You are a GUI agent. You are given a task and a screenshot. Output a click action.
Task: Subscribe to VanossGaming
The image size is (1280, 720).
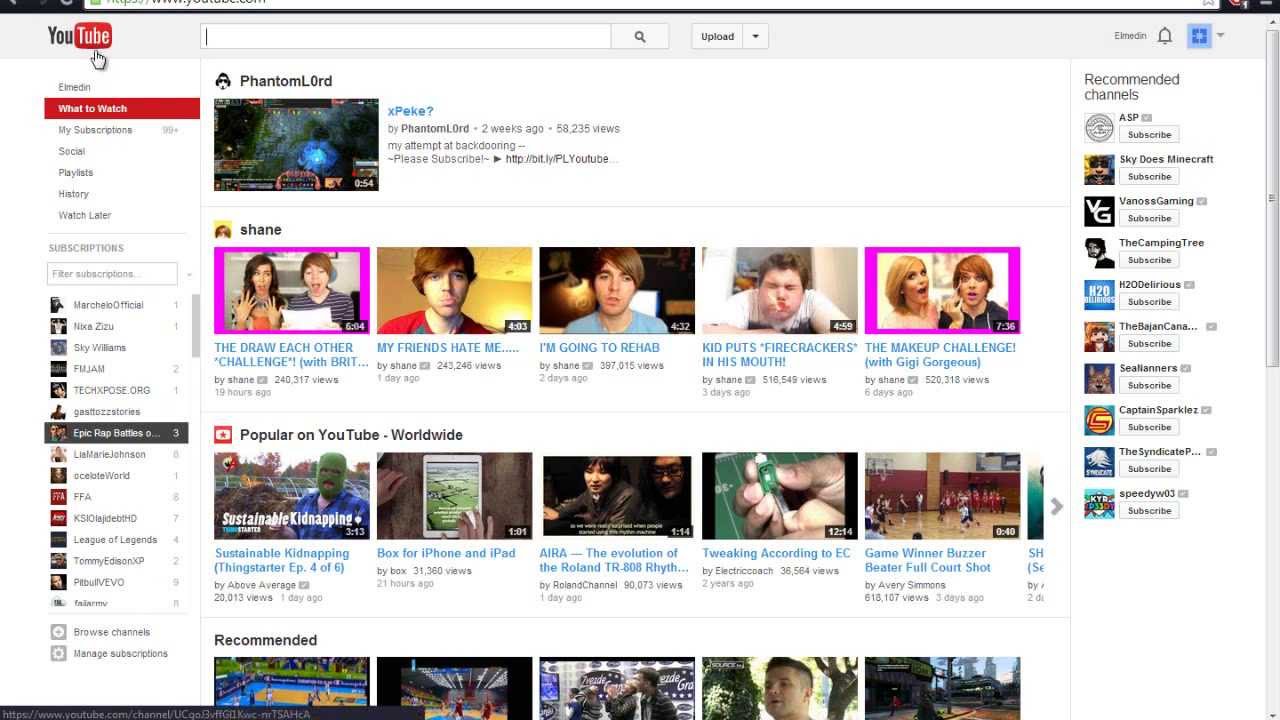(1149, 218)
